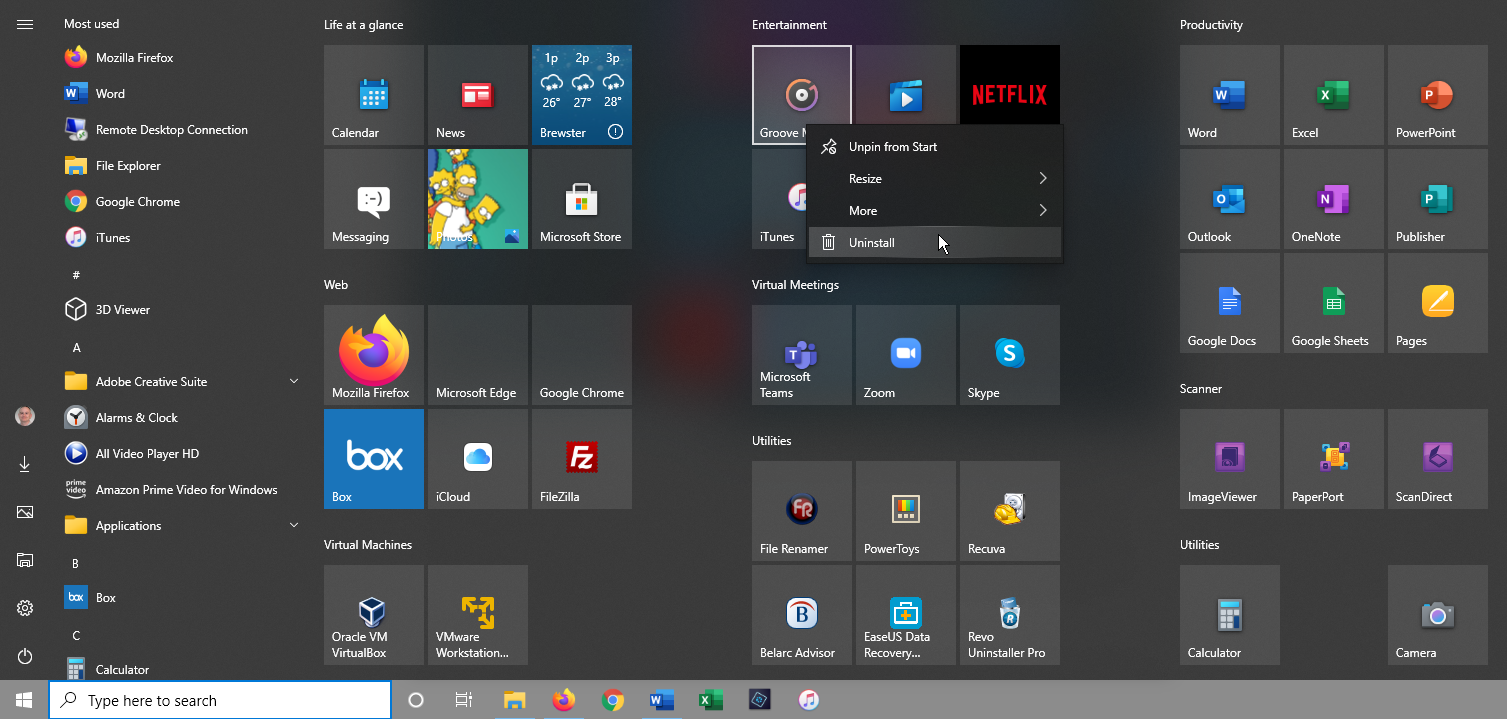
Task: Click the Windows Start button
Action: point(24,700)
